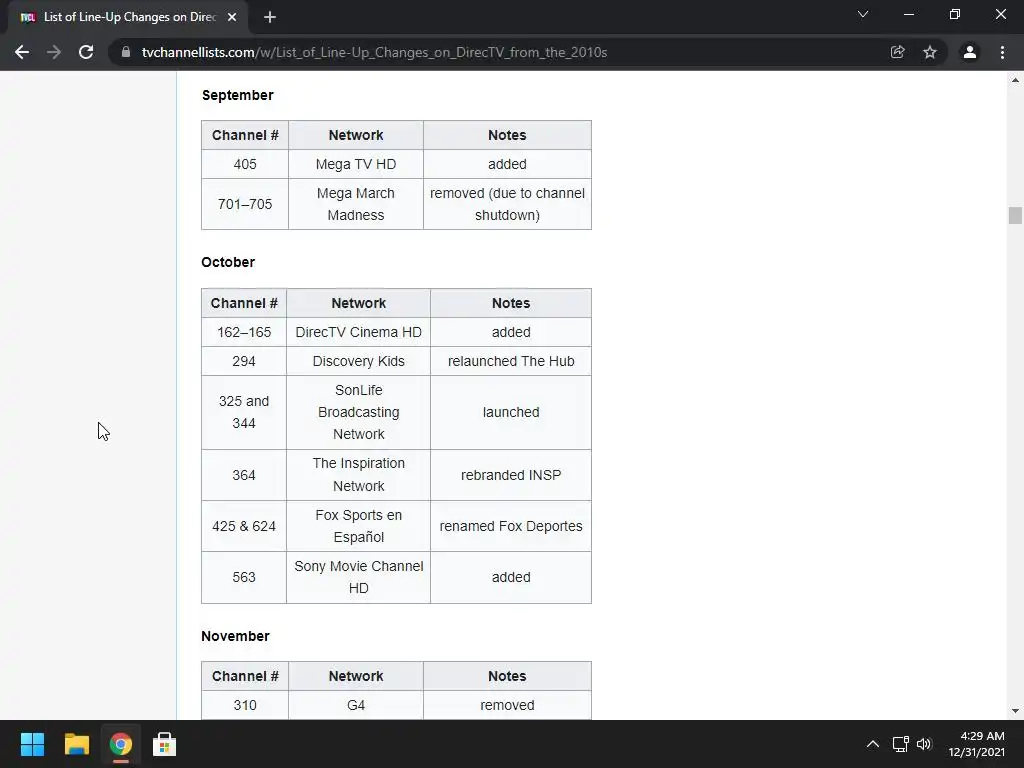
Task: Click the September heading
Action: [x=238, y=95]
